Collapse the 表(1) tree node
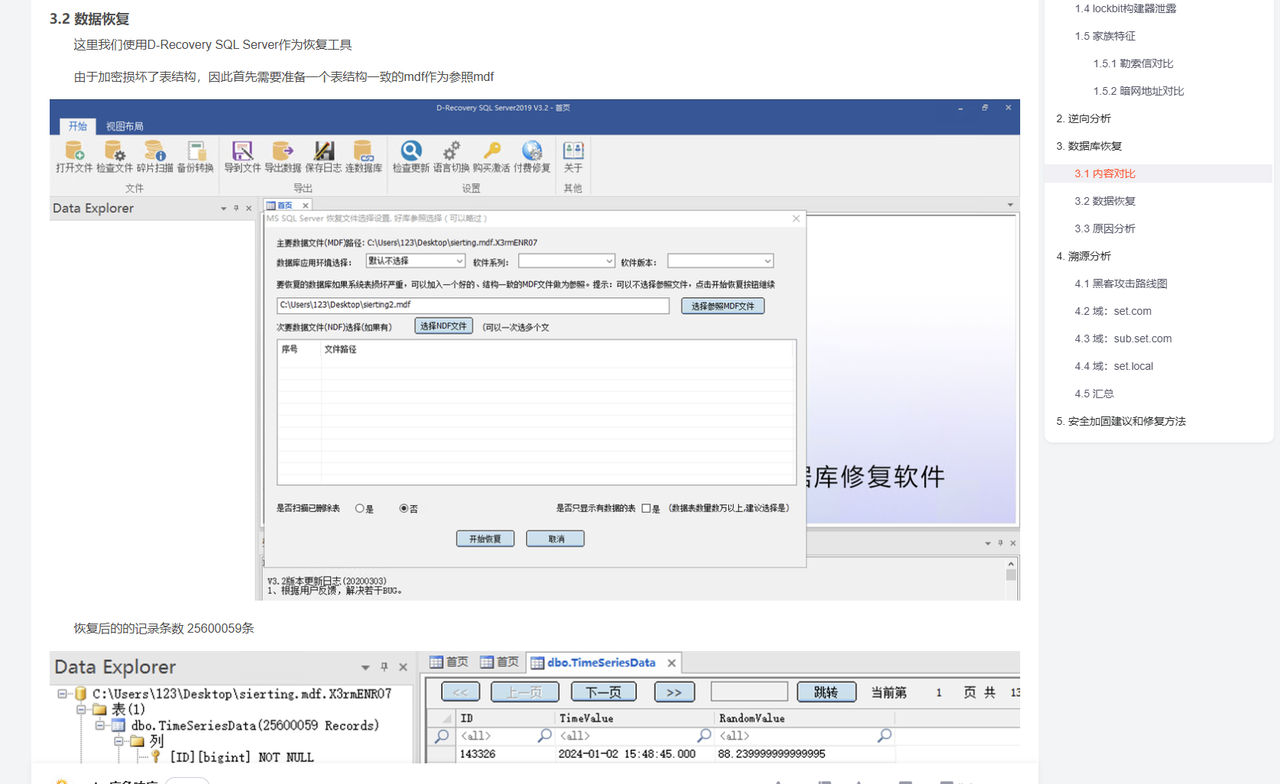Screen dimensions: 1280x784 (x=81, y=709)
